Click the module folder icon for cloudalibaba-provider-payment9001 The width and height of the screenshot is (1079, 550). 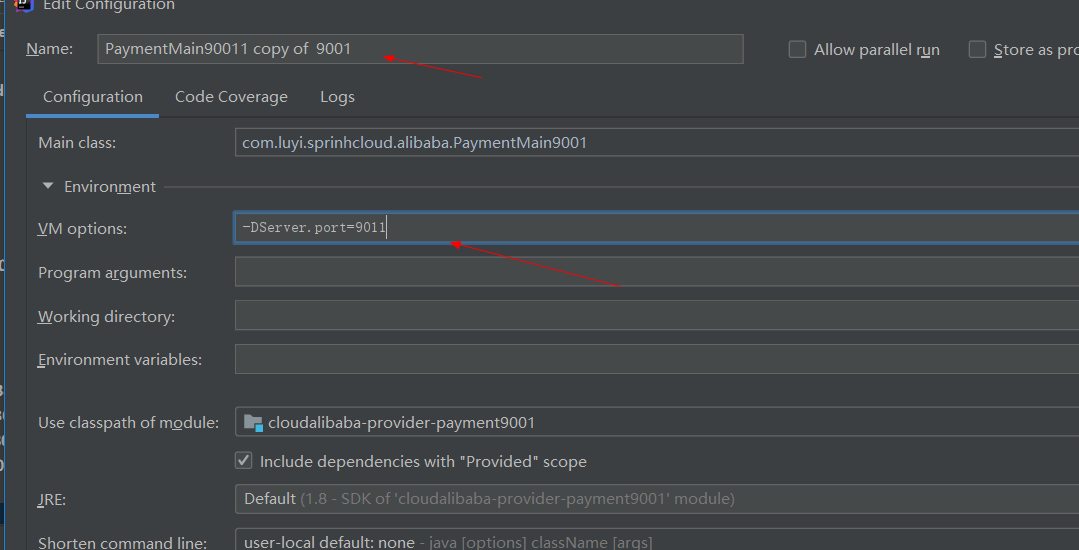click(254, 423)
